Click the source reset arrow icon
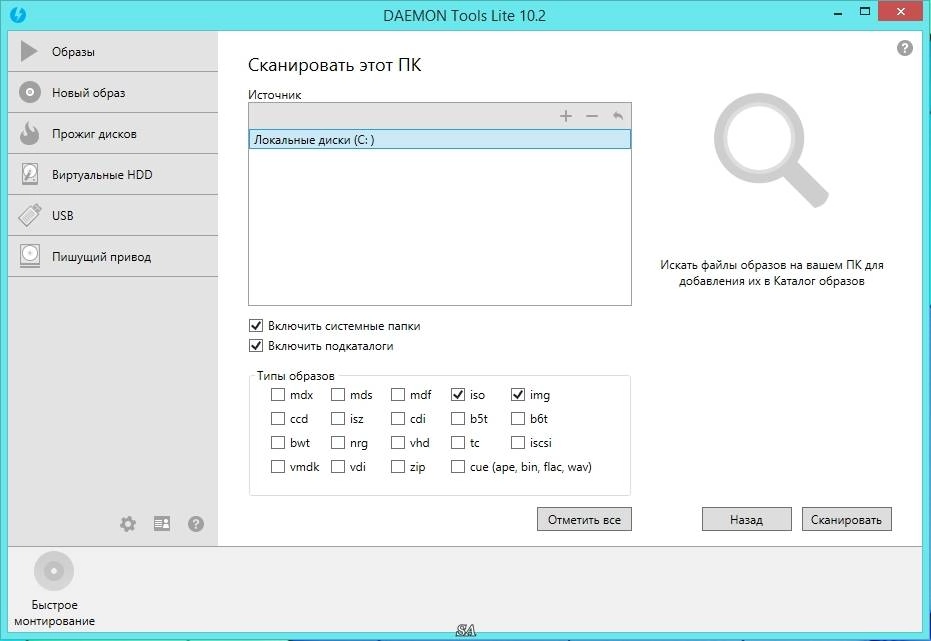The width and height of the screenshot is (931, 641). point(618,116)
